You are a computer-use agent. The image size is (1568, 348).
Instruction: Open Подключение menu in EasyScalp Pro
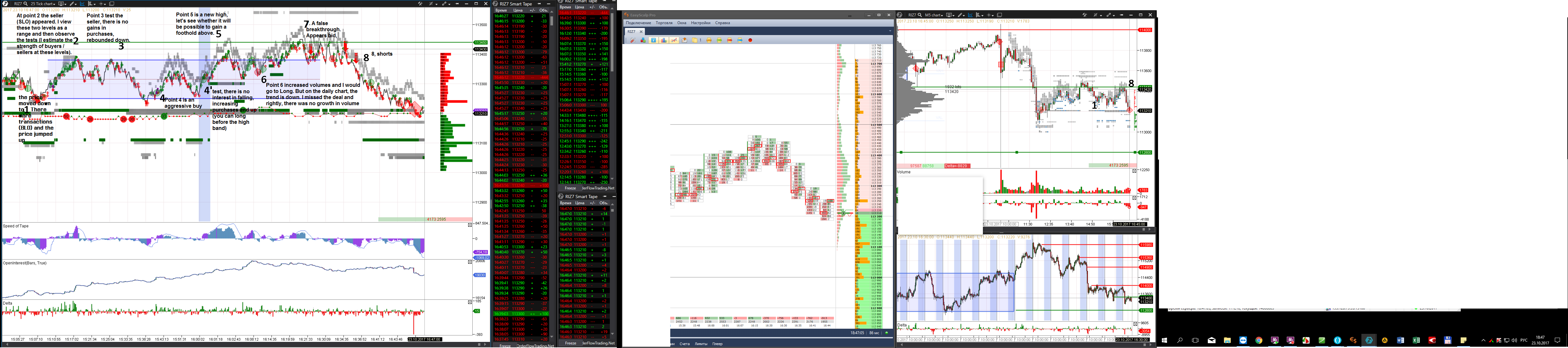638,23
